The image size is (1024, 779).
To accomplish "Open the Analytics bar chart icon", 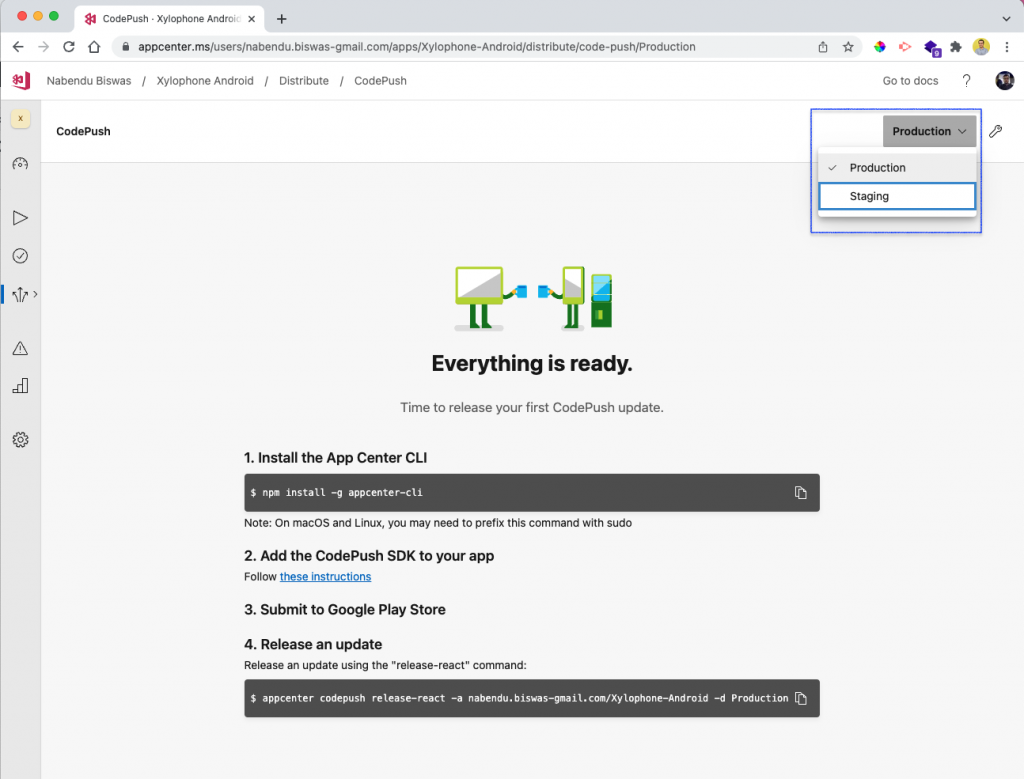I will click(x=20, y=385).
